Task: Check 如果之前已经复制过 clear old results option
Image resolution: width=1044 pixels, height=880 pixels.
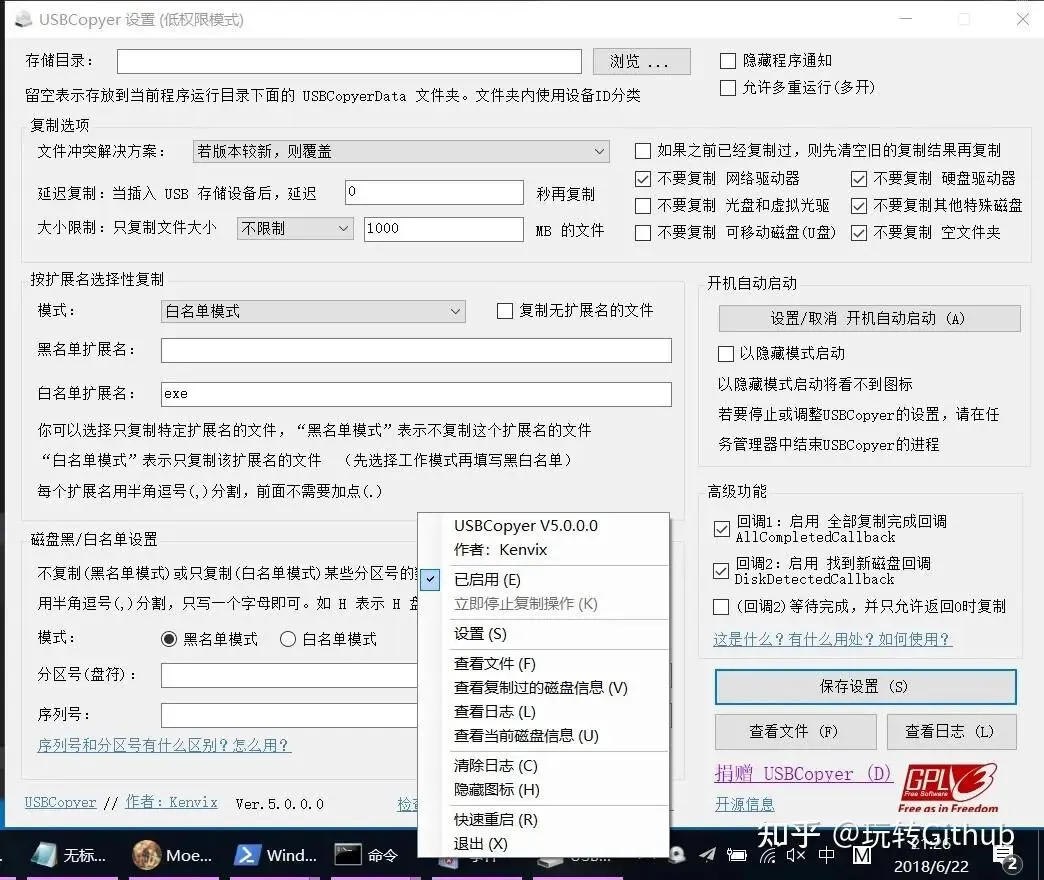Action: pyautogui.click(x=643, y=151)
